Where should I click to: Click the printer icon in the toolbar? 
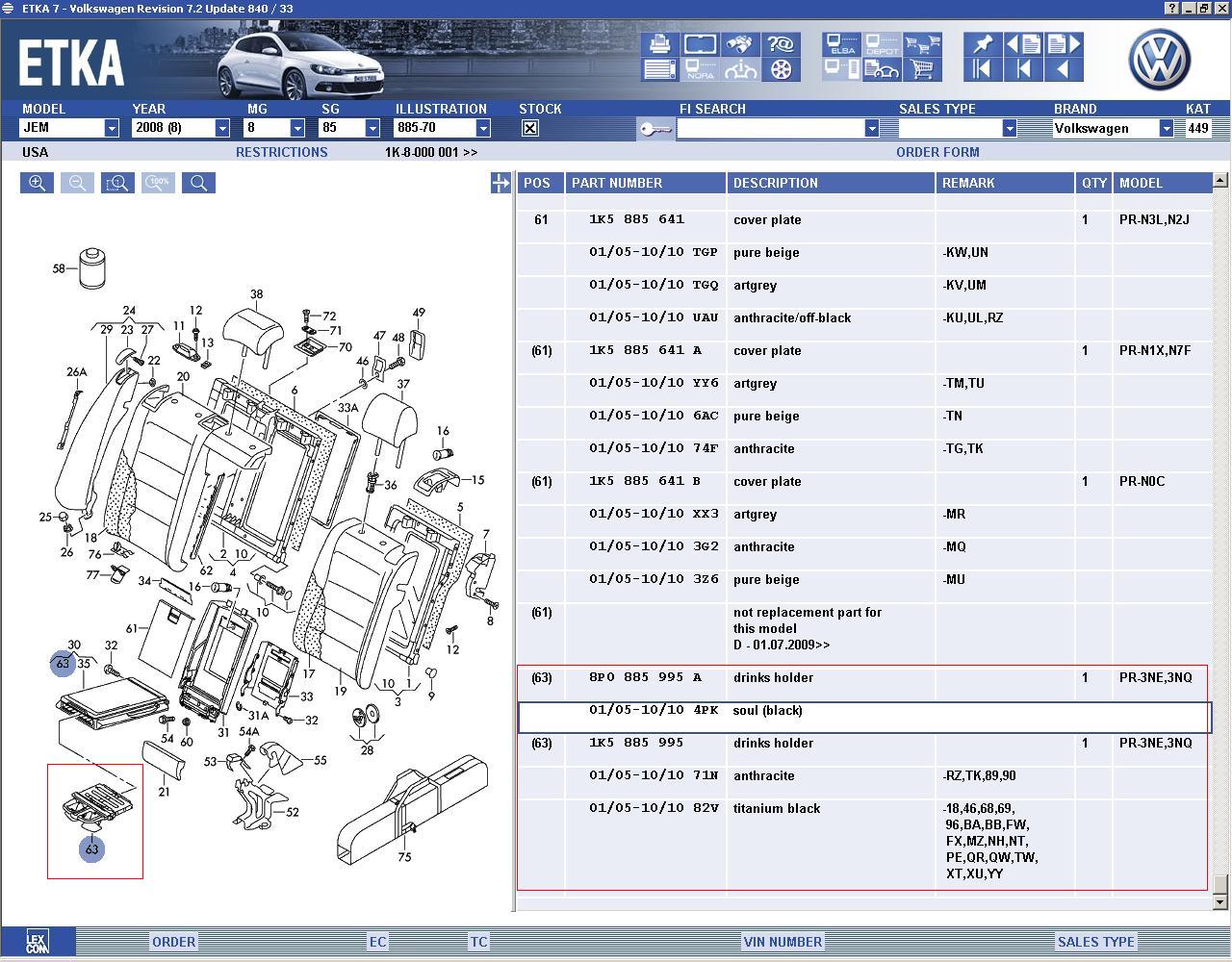point(659,44)
